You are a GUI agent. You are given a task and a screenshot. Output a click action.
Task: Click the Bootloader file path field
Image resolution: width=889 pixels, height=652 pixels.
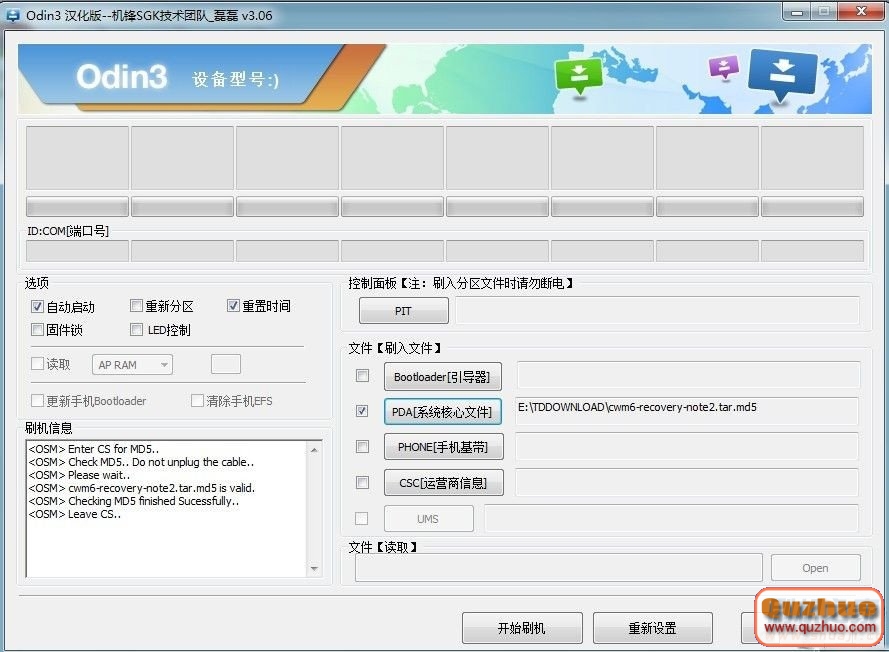688,375
